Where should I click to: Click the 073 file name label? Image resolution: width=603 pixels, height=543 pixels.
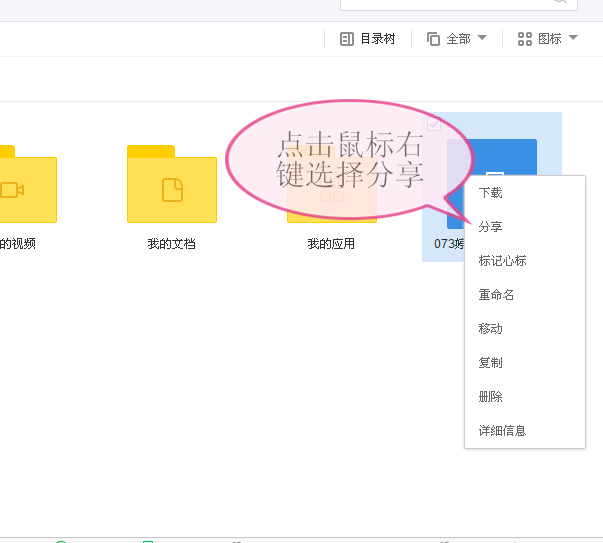[x=449, y=244]
